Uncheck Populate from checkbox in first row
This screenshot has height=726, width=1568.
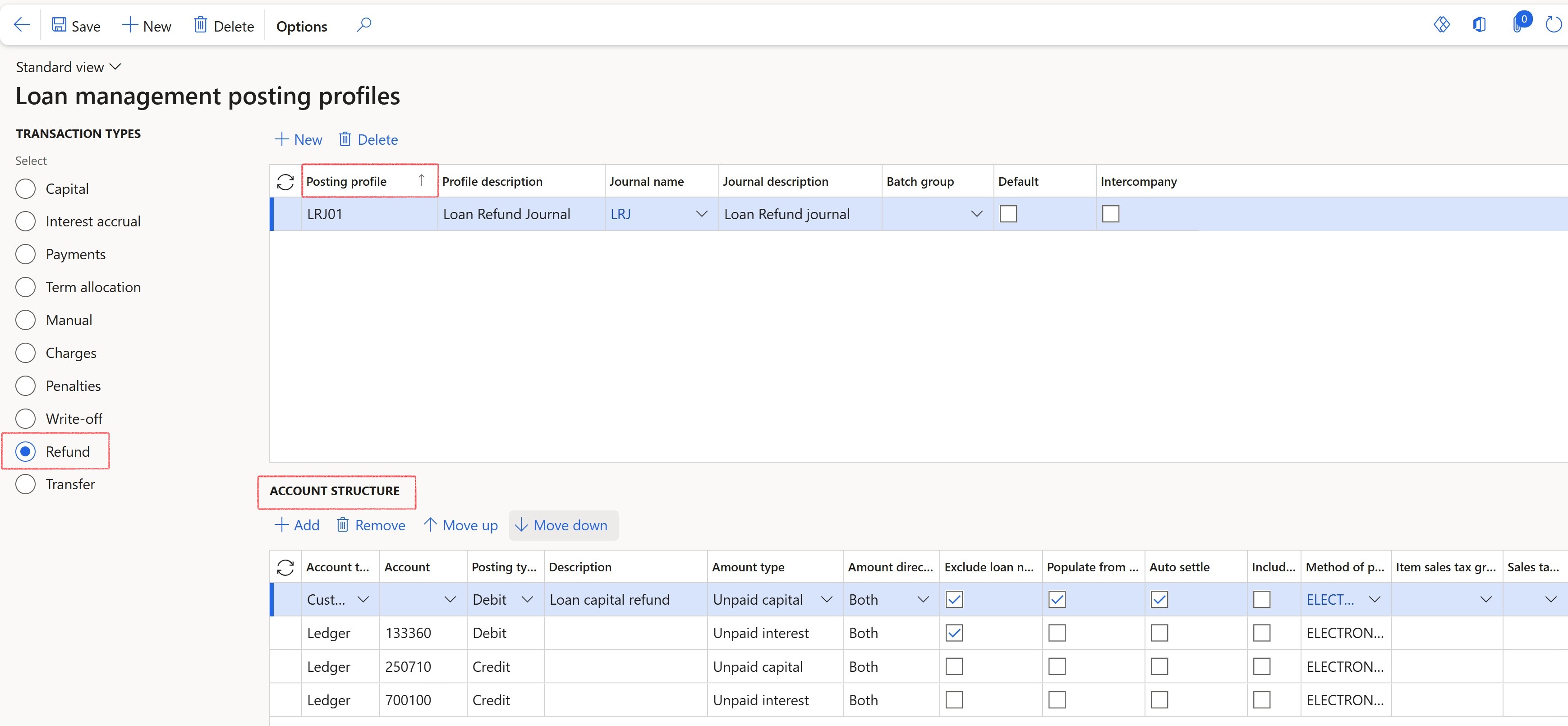pos(1058,600)
